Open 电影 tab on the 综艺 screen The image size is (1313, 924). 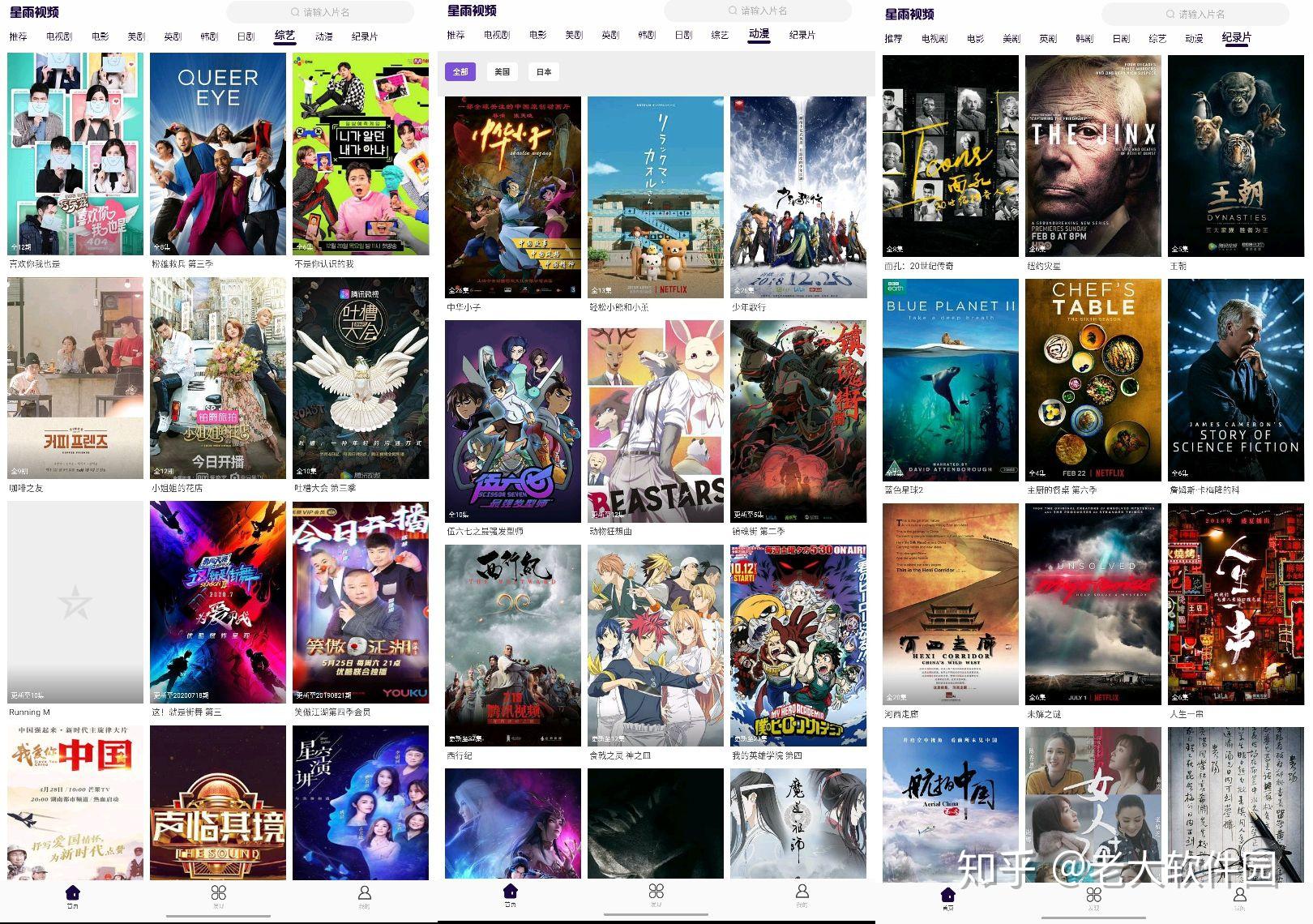tap(101, 36)
